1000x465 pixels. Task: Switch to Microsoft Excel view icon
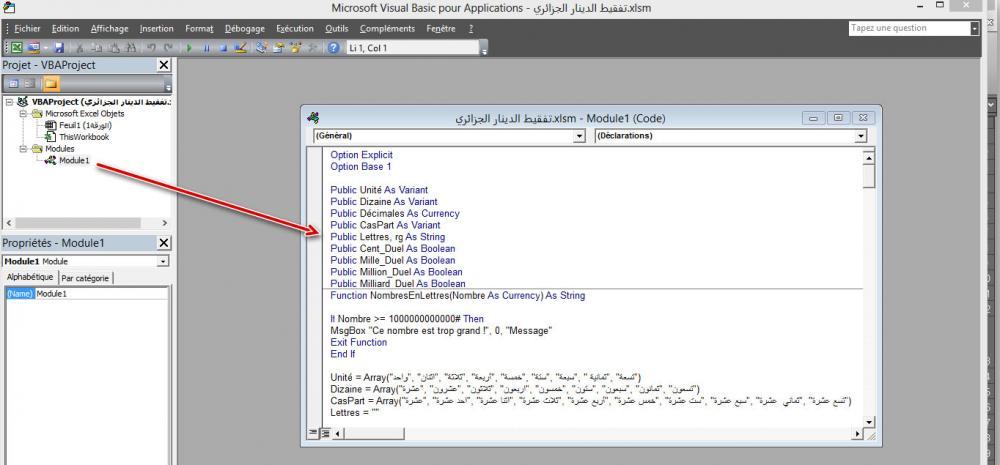tap(17, 48)
